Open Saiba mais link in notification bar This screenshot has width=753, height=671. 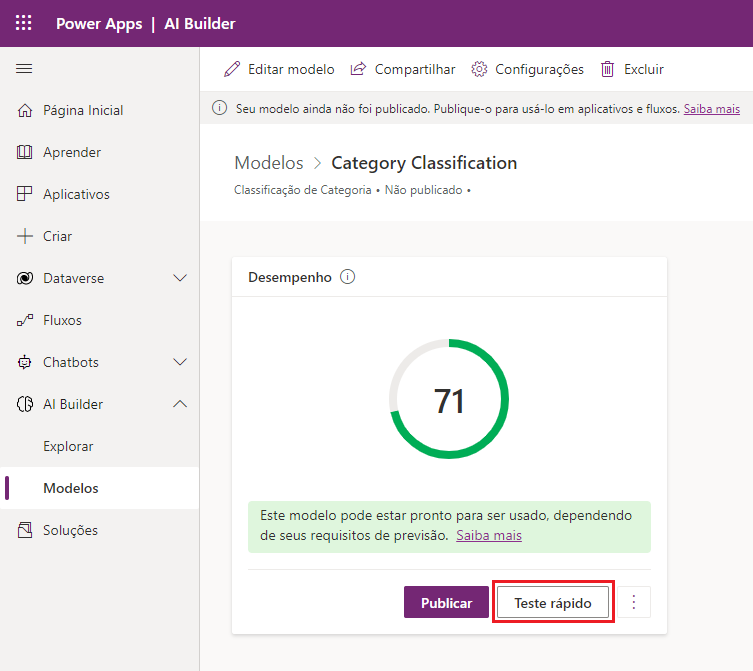[x=712, y=109]
